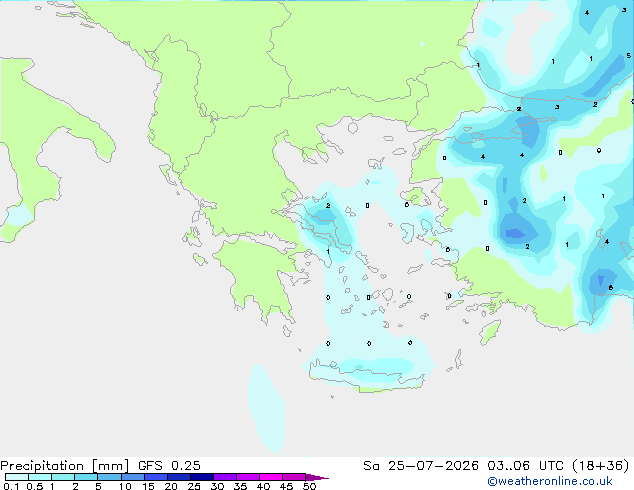Click the legend tick label '45'
The width and height of the screenshot is (634, 490).
tap(286, 486)
